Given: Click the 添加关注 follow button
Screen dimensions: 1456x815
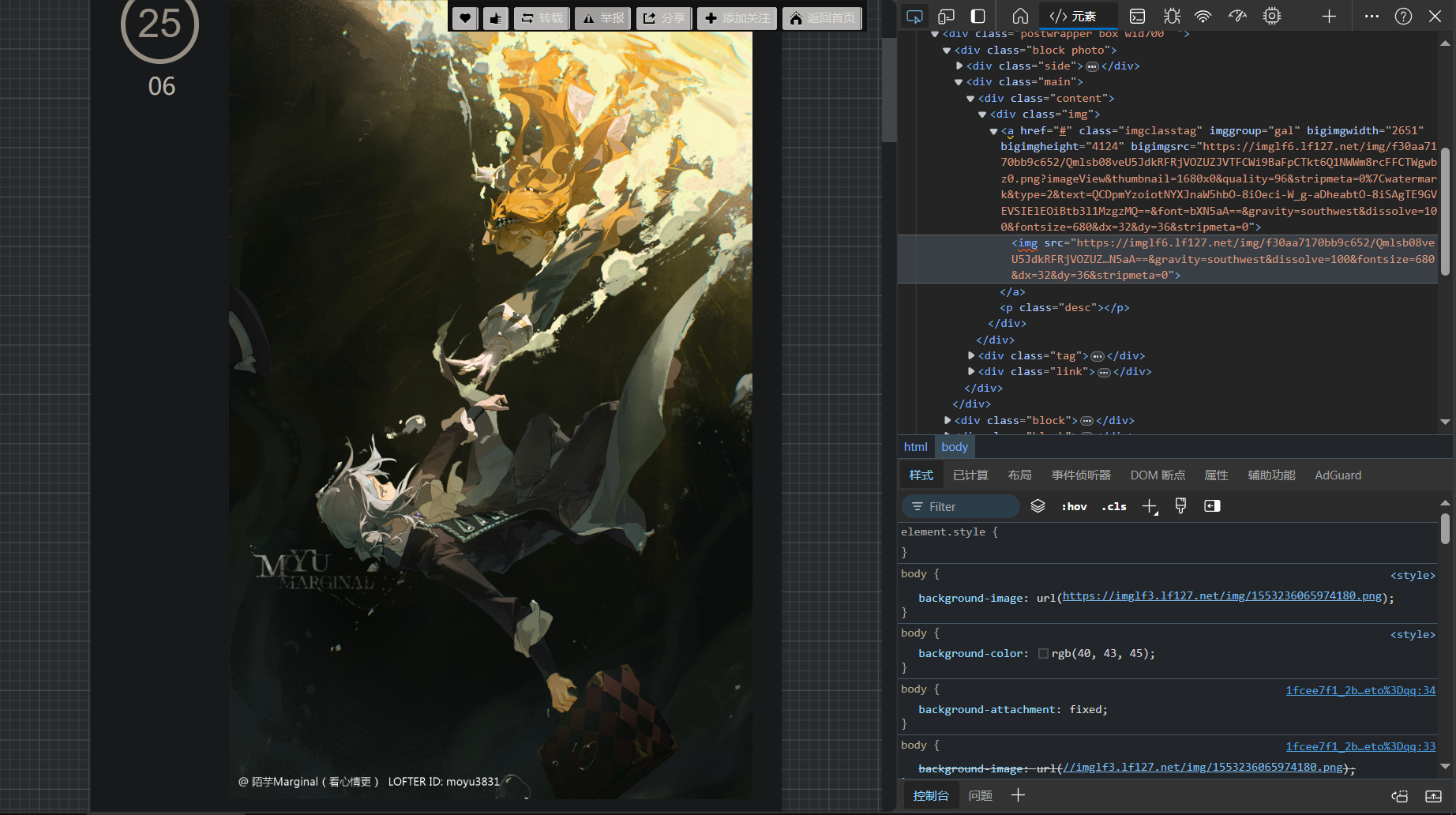Looking at the screenshot, I should pos(737,18).
